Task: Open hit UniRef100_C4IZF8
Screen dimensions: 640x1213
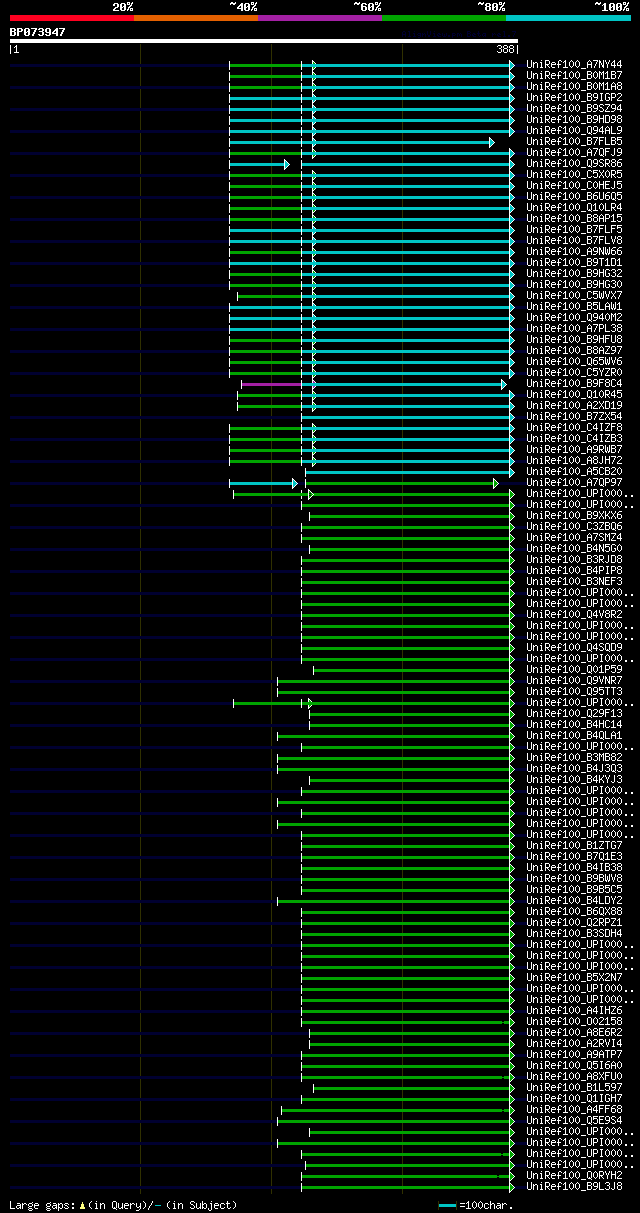Action: pyautogui.click(x=574, y=427)
